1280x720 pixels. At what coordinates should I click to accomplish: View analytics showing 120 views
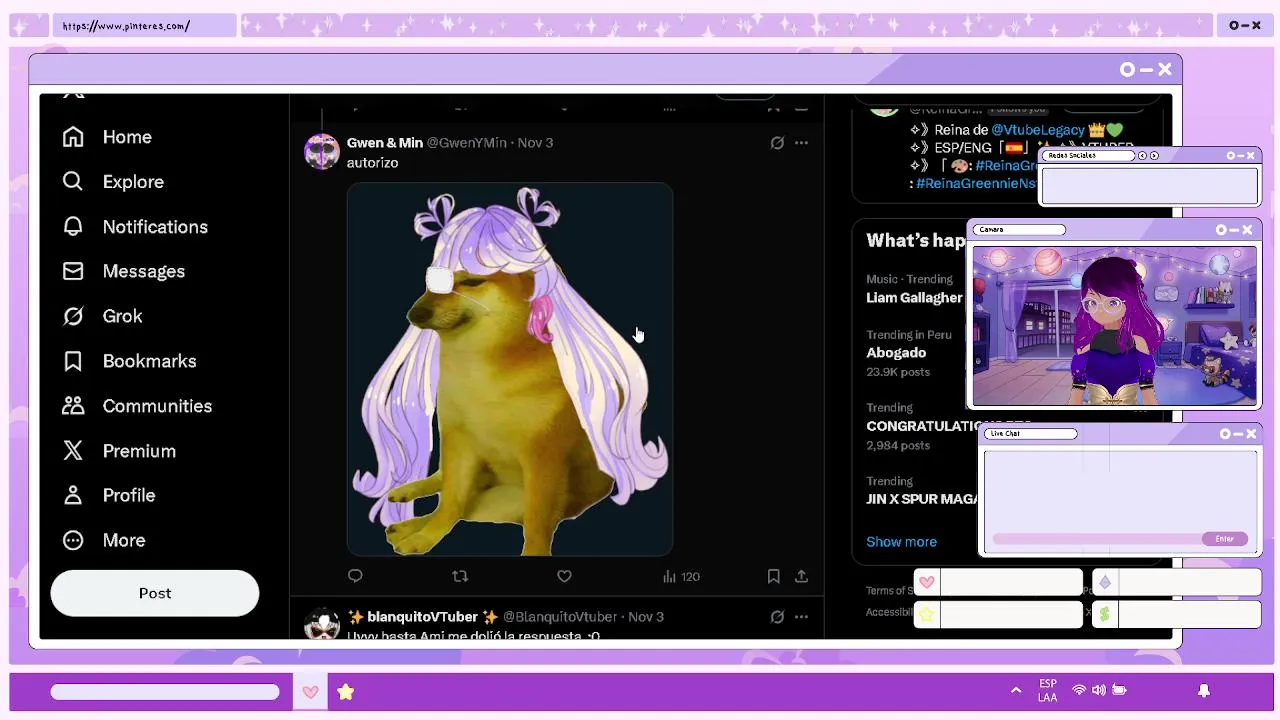(681, 576)
